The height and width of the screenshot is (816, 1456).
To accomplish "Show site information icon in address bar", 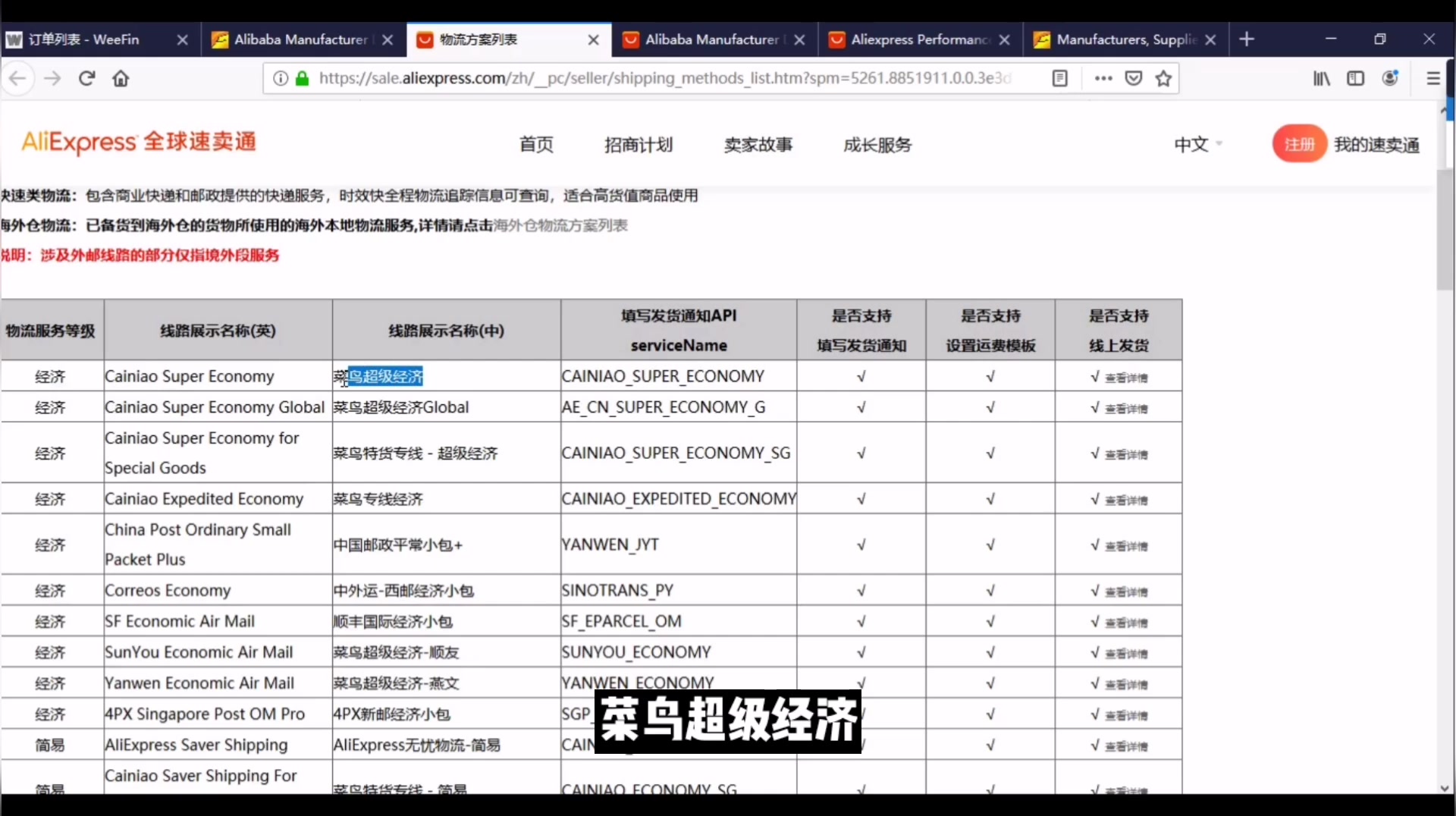I will click(x=281, y=78).
